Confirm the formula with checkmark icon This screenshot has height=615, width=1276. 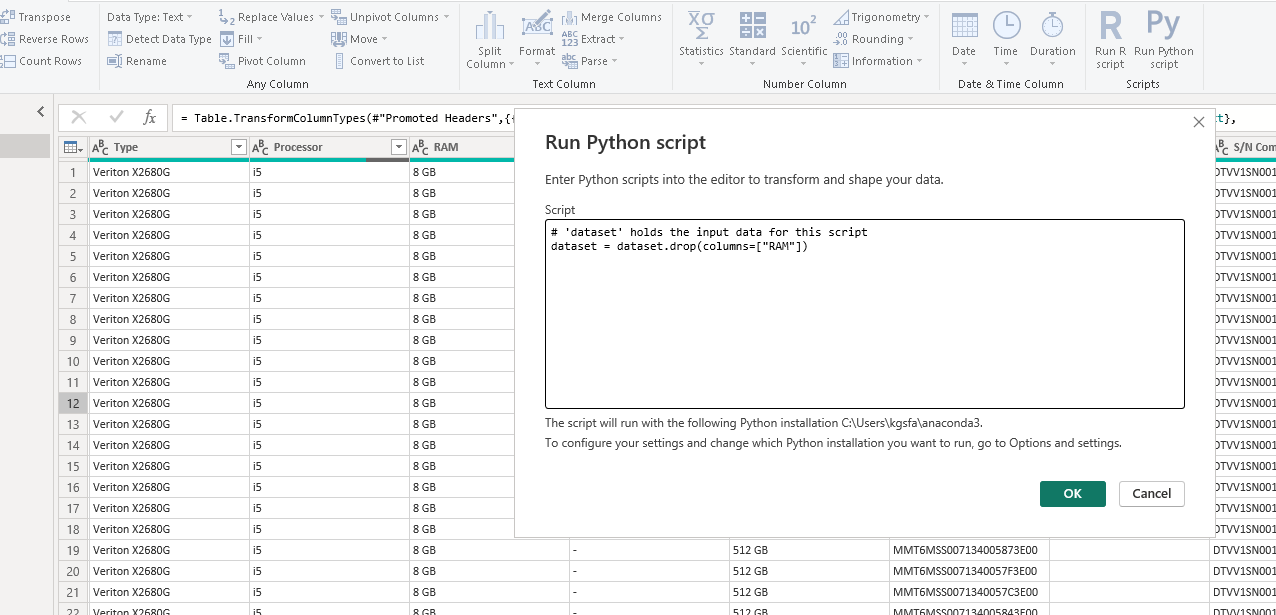click(116, 118)
